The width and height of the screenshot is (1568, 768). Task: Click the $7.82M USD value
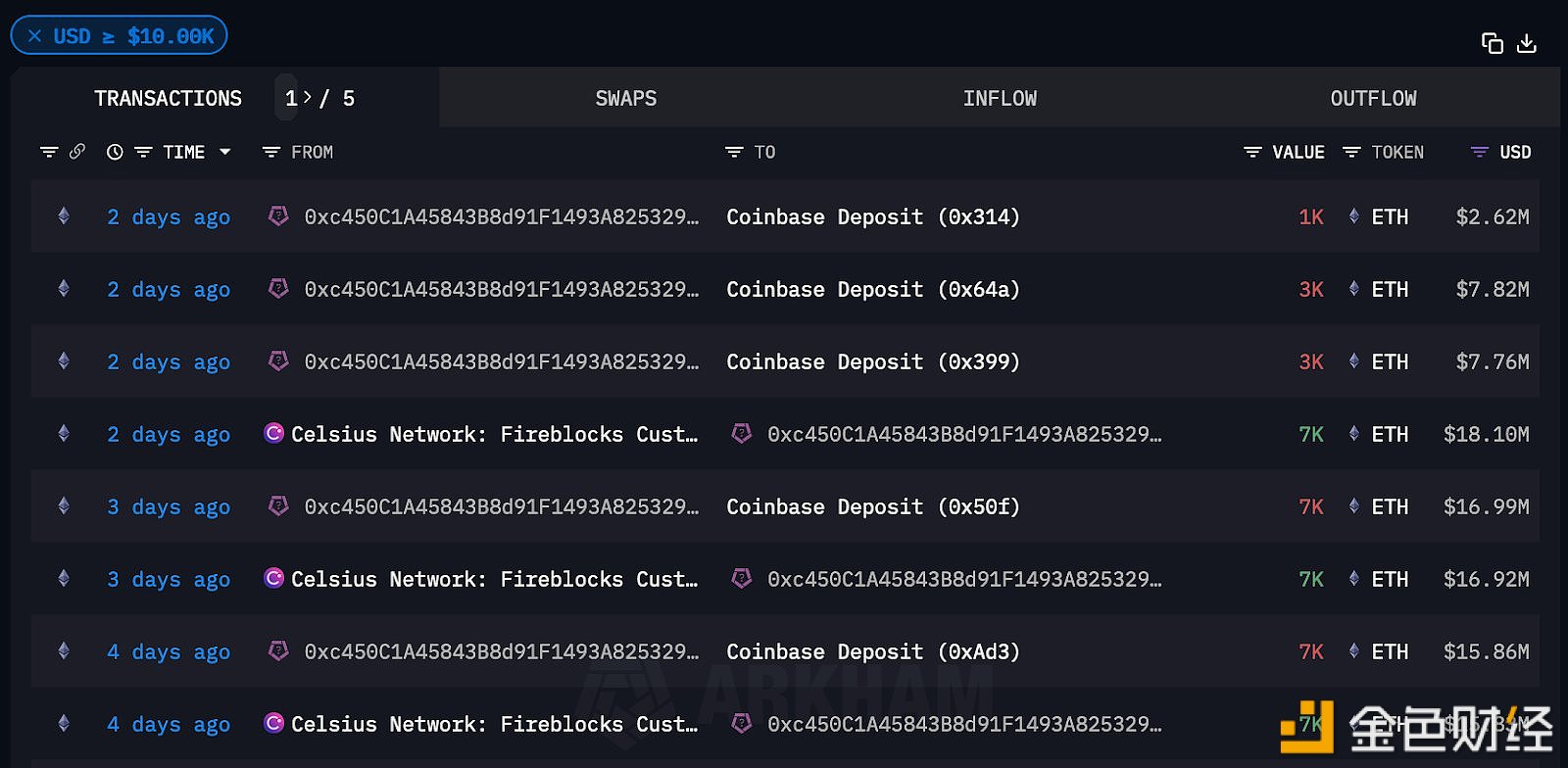point(1493,289)
